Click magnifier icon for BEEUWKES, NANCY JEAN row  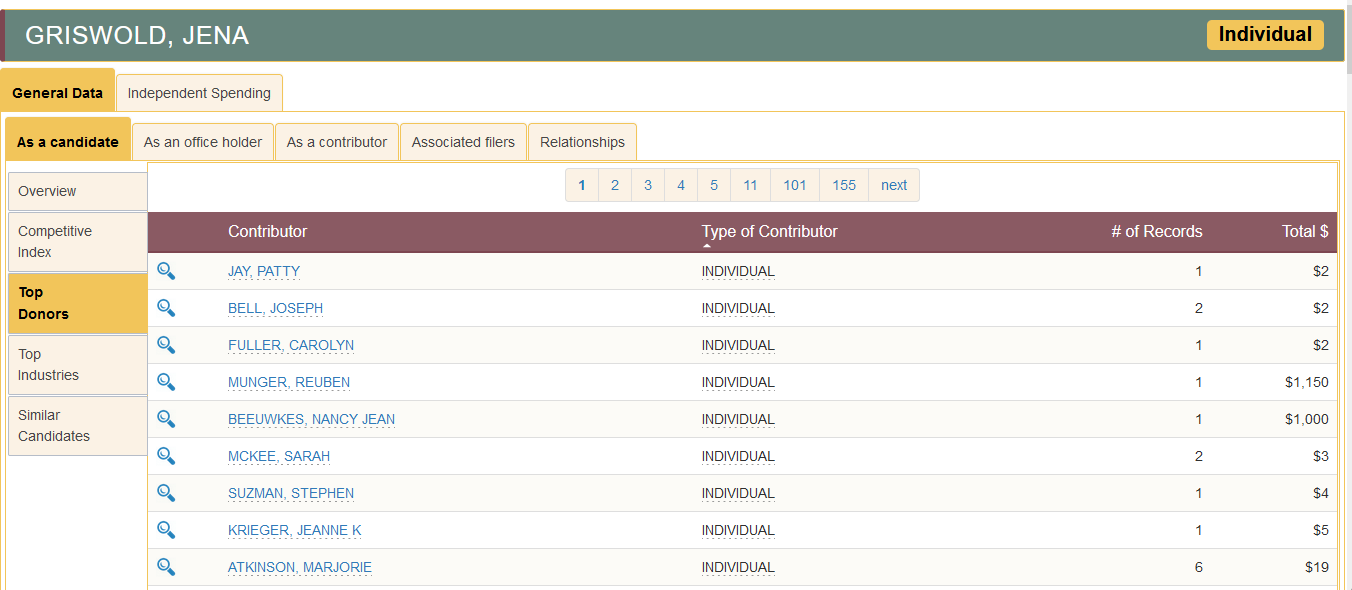(166, 419)
